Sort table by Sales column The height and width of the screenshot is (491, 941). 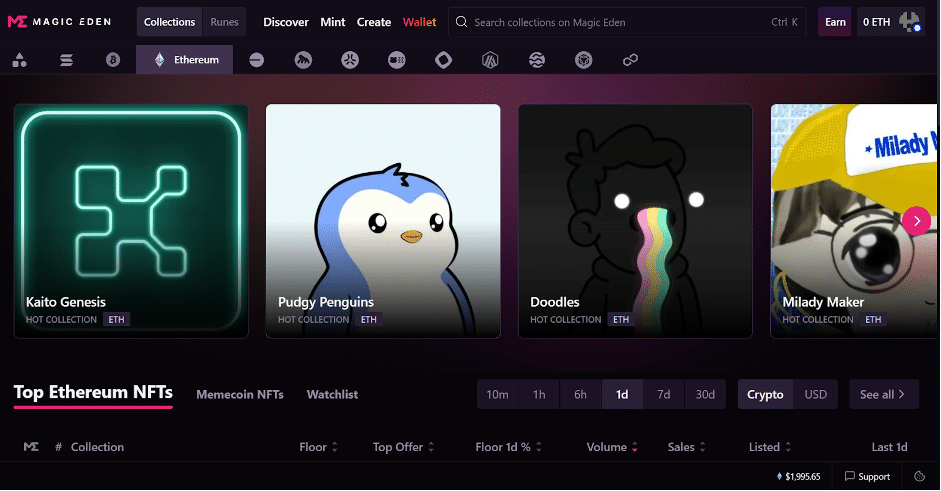pos(687,447)
